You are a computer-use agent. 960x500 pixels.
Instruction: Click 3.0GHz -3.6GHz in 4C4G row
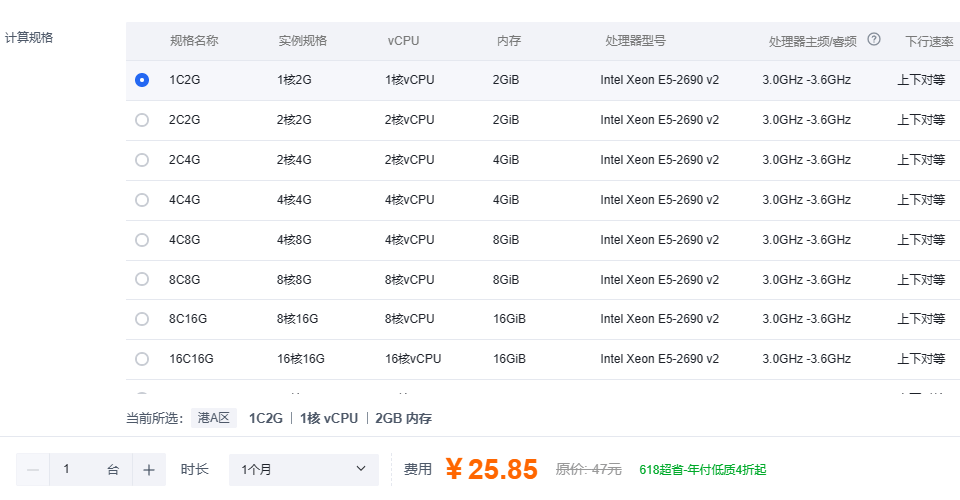806,200
